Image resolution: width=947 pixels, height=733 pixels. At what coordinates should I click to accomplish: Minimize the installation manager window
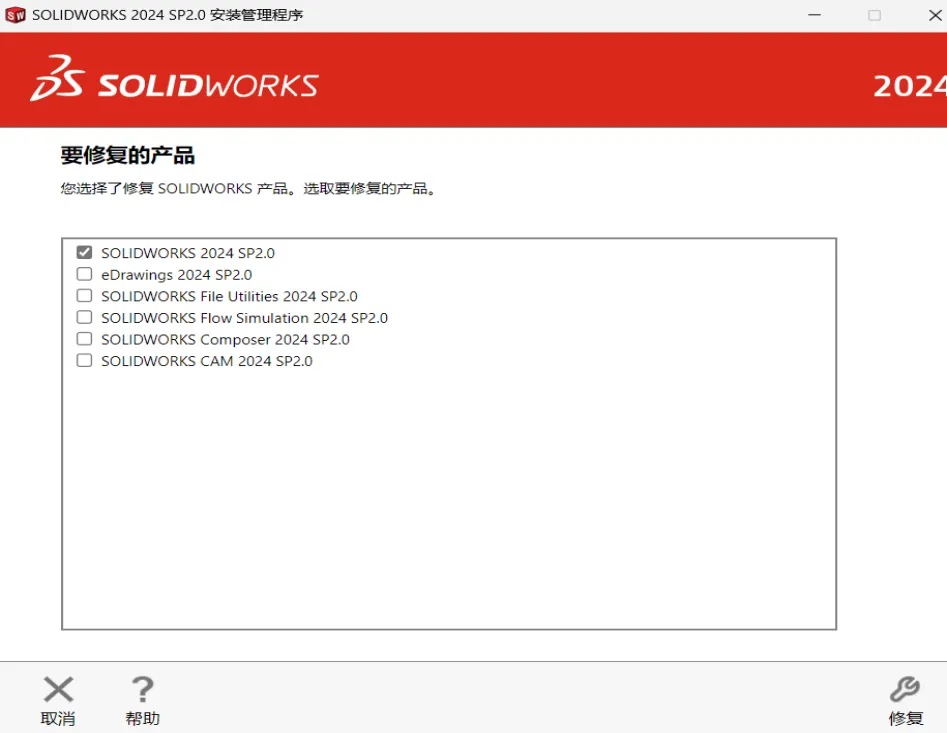pos(812,15)
